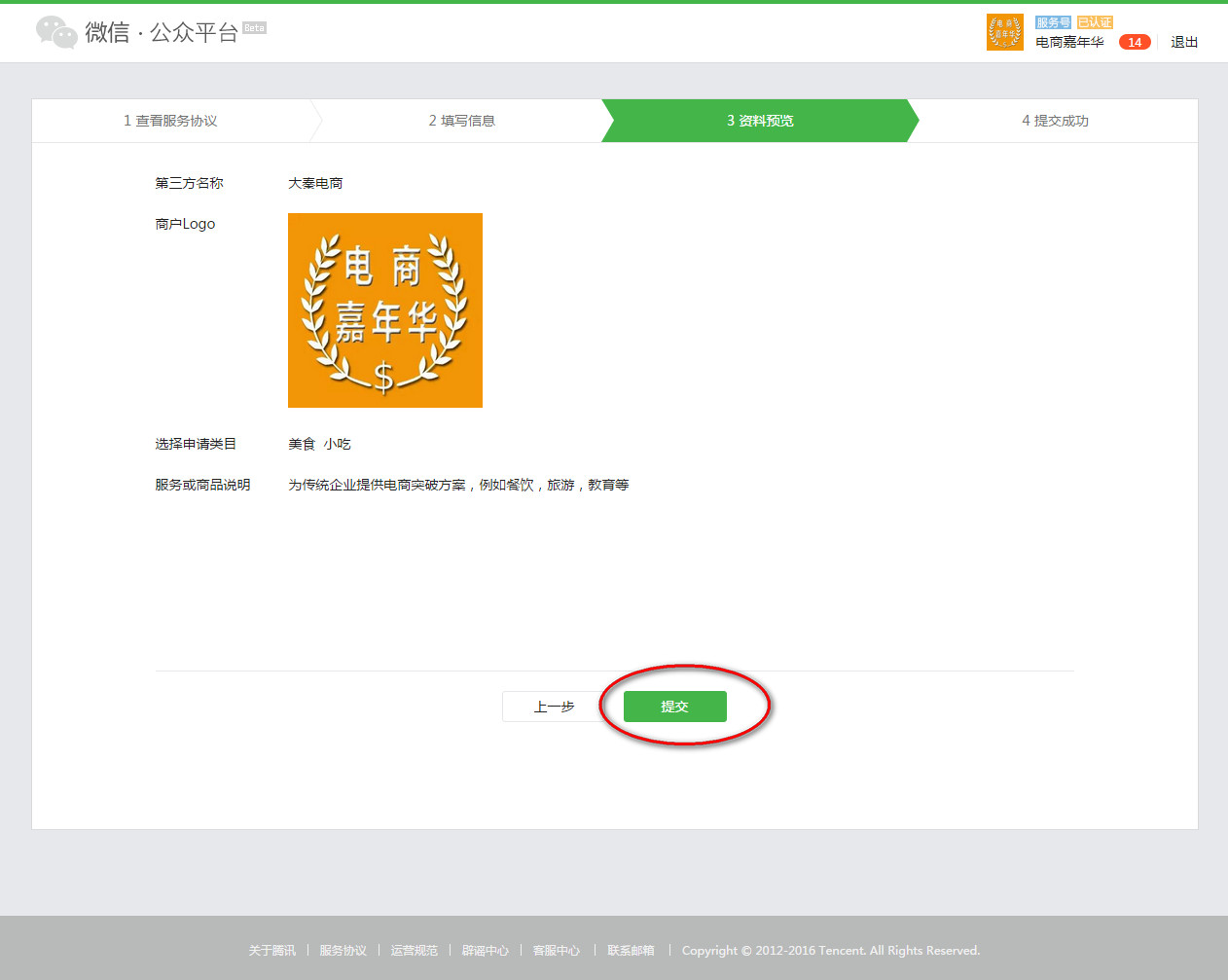Screen dimensions: 1228x980
Task: Click the 服务或商品说明 label
Action: point(202,485)
